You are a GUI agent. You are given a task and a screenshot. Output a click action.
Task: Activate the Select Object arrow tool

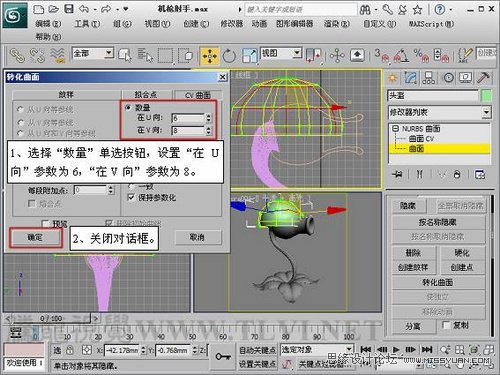[x=125, y=55]
